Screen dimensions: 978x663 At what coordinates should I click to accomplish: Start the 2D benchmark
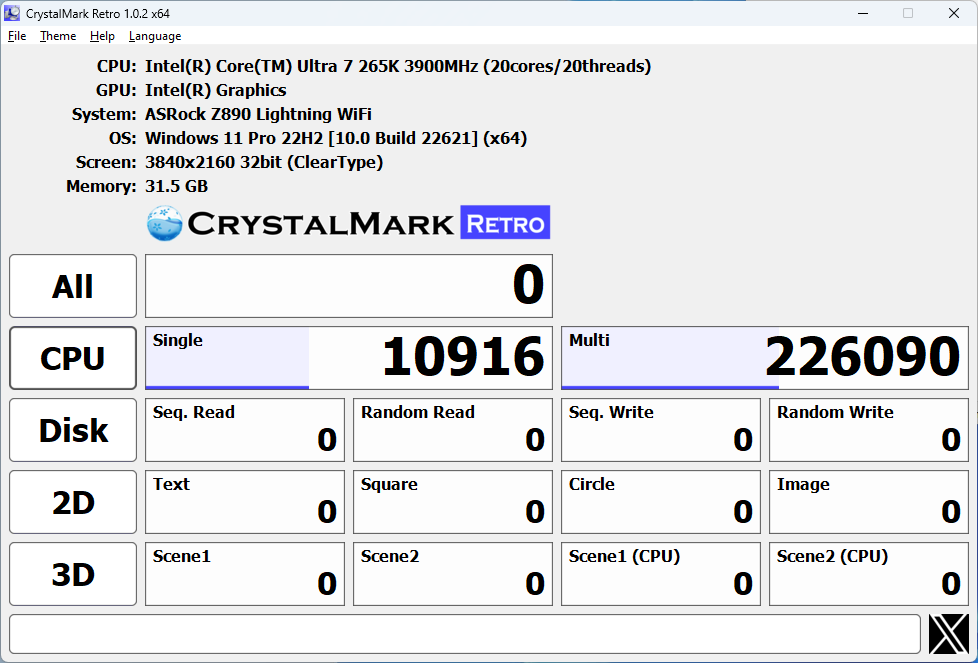[73, 502]
